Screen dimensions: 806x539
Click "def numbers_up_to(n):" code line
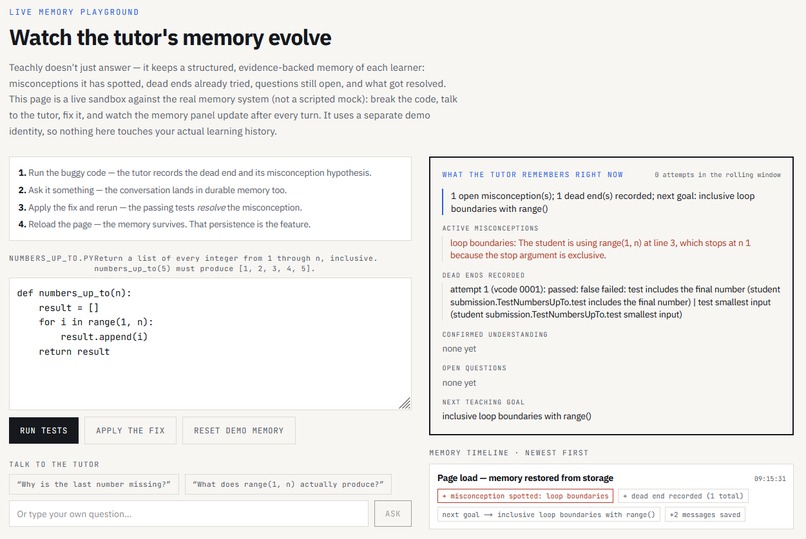(x=74, y=293)
